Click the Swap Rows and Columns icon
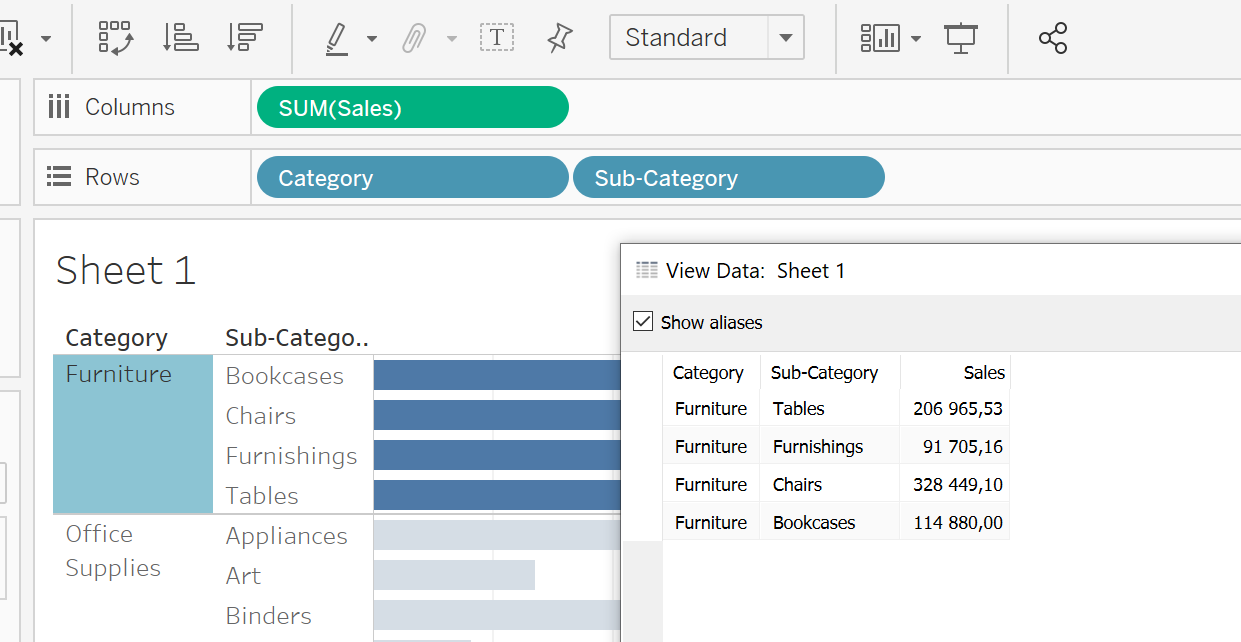 coord(116,37)
